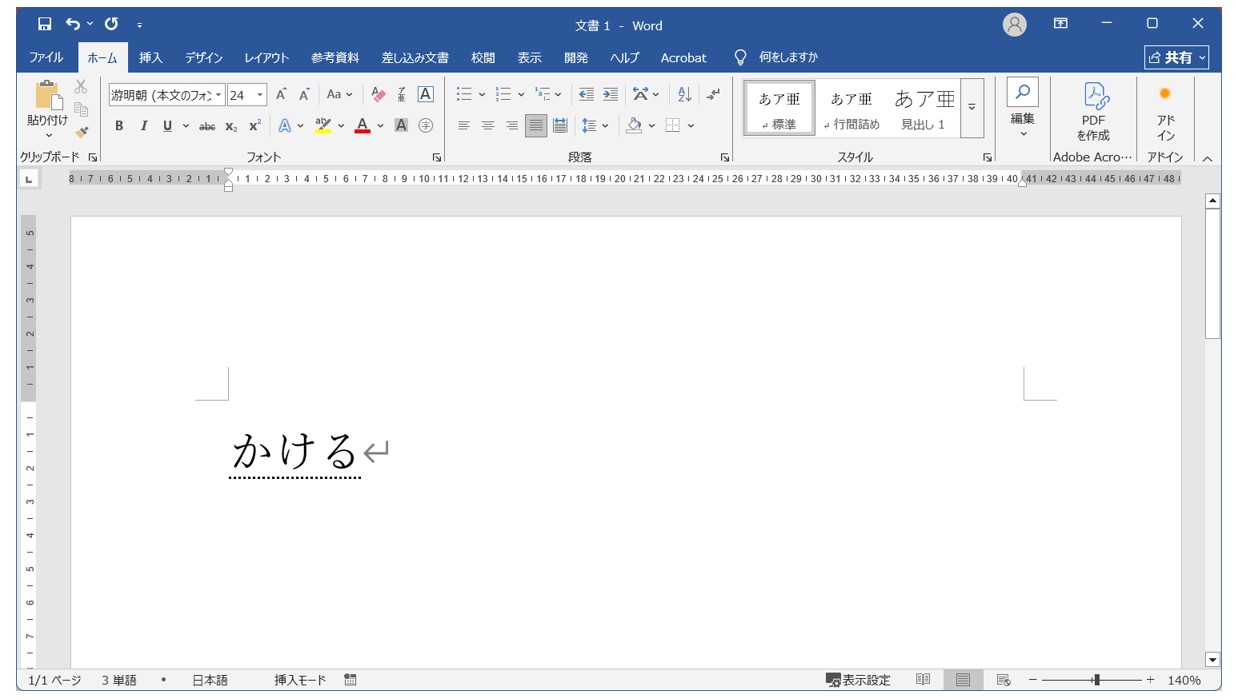The image size is (1236, 700).
Task: Redo with the repeat arrow icon
Action: [111, 24]
